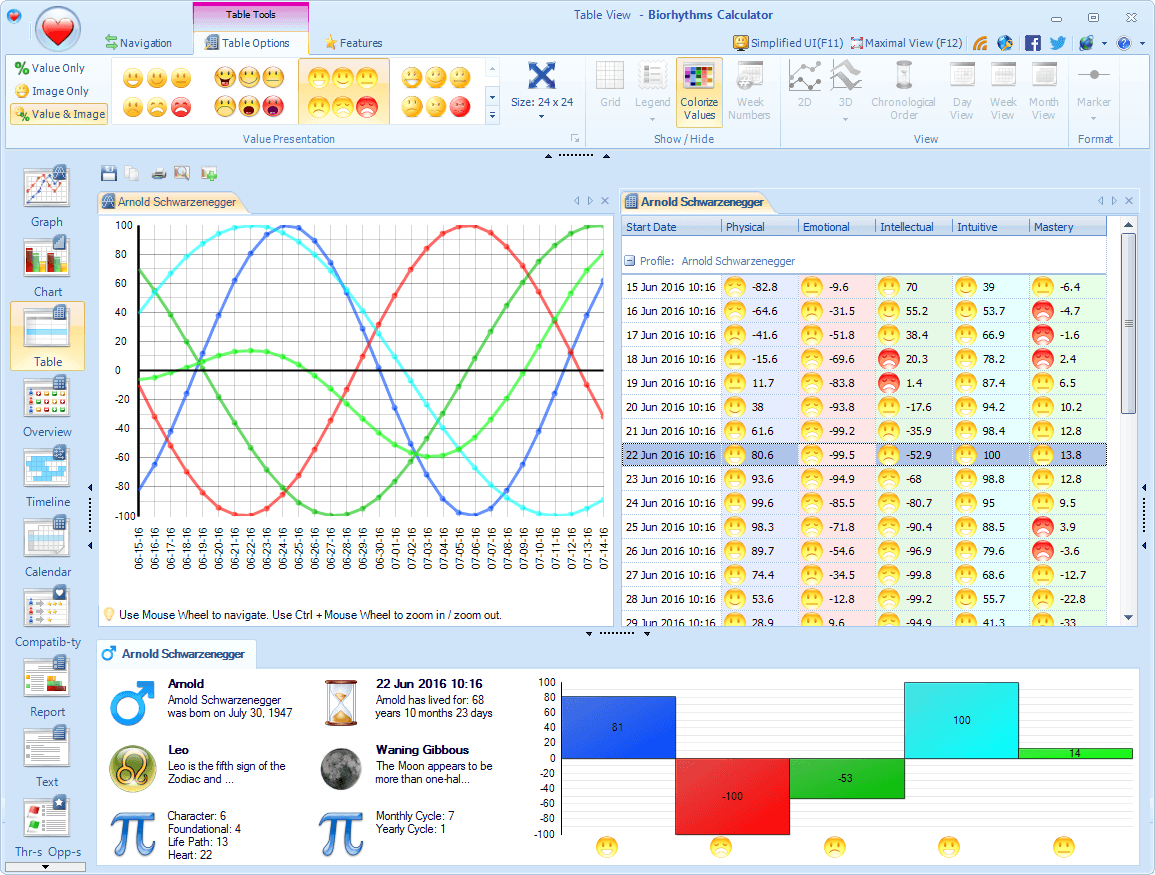The height and width of the screenshot is (875, 1155).
Task: Select the Table view sidebar icon
Action: coord(47,336)
